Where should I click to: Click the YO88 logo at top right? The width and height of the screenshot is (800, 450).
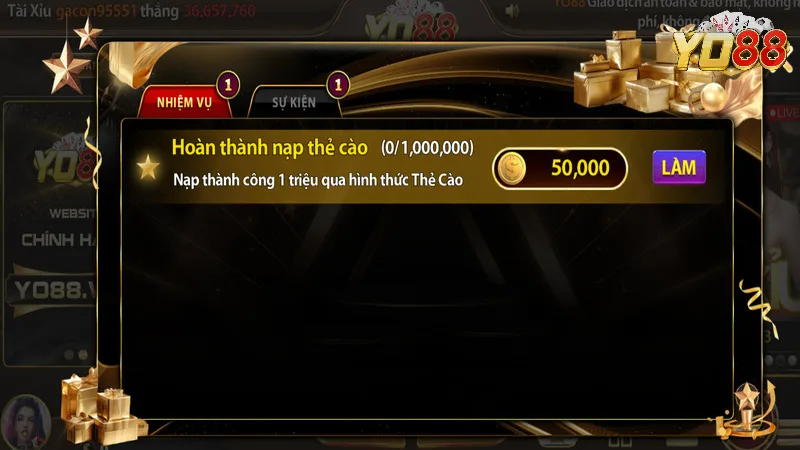[x=731, y=47]
